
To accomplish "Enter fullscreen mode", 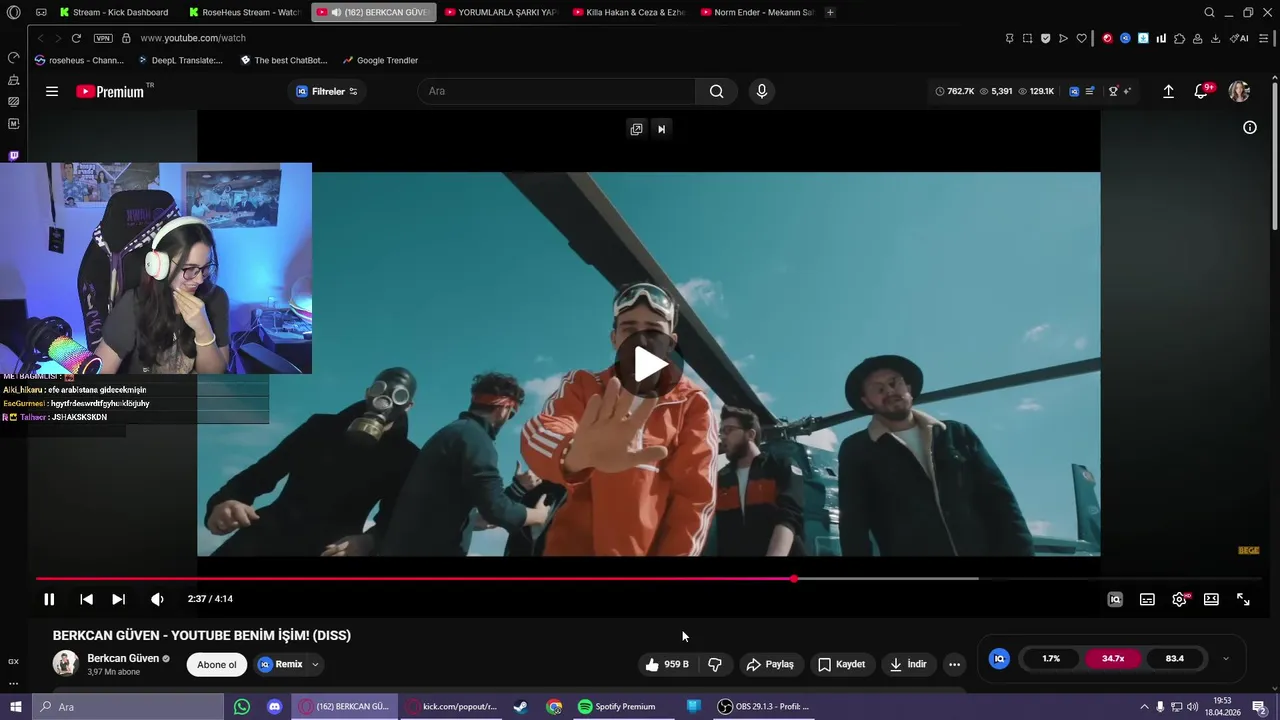I will pos(1243,599).
